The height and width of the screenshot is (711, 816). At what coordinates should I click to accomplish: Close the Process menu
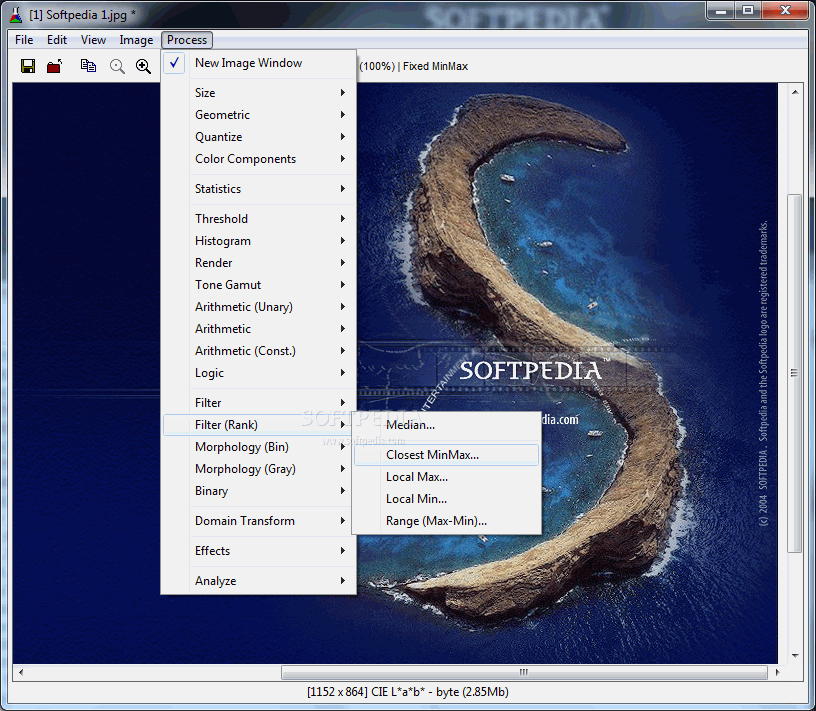coord(187,40)
